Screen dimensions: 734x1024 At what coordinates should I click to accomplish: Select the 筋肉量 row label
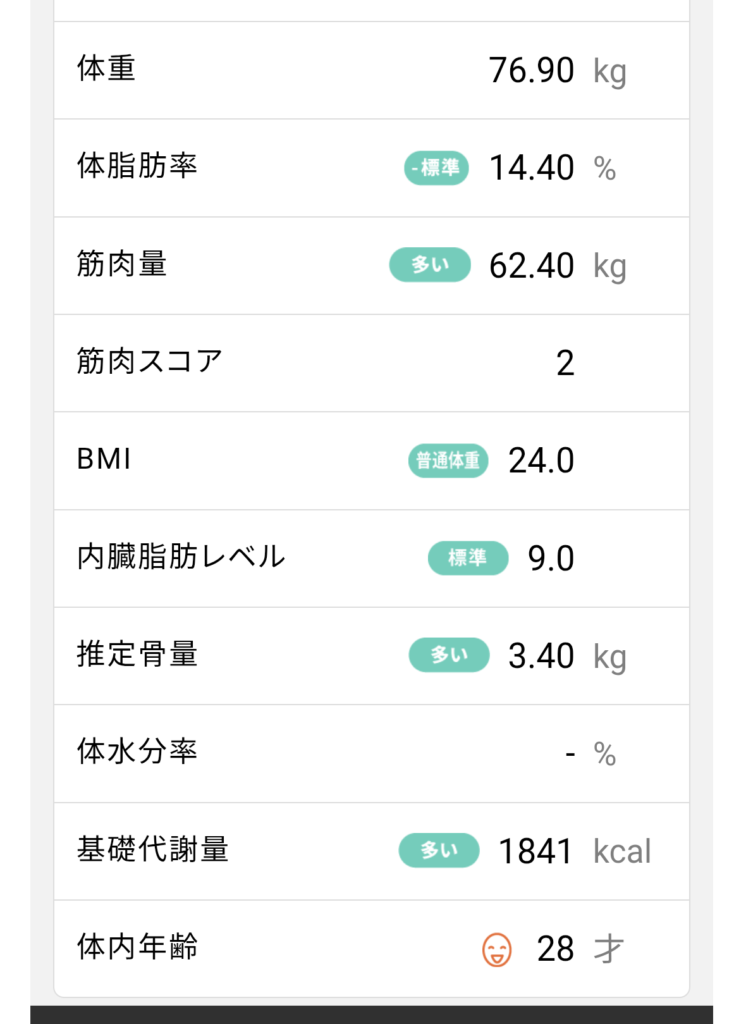click(x=122, y=264)
